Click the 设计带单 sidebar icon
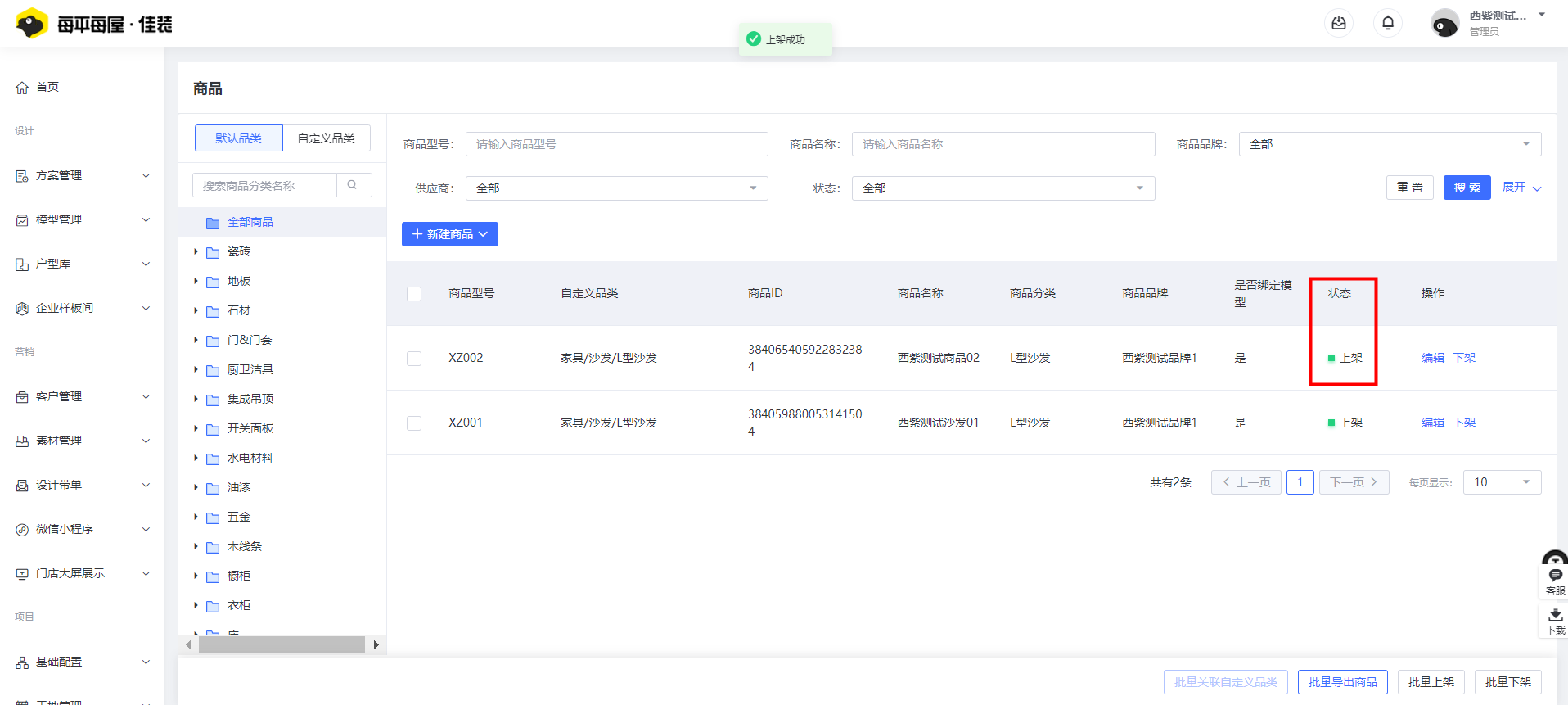1568x705 pixels. [22, 486]
